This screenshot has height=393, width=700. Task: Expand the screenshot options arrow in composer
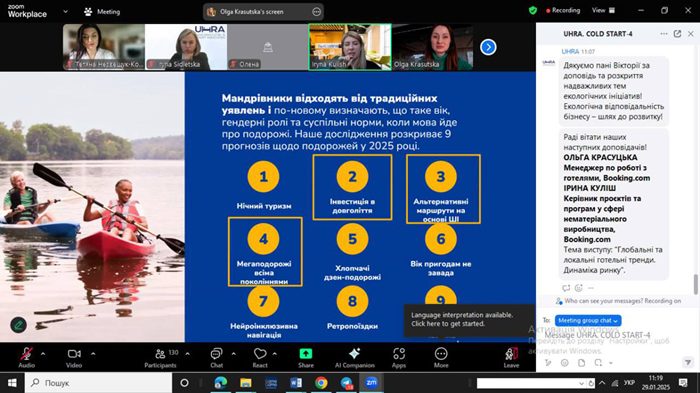pos(611,363)
